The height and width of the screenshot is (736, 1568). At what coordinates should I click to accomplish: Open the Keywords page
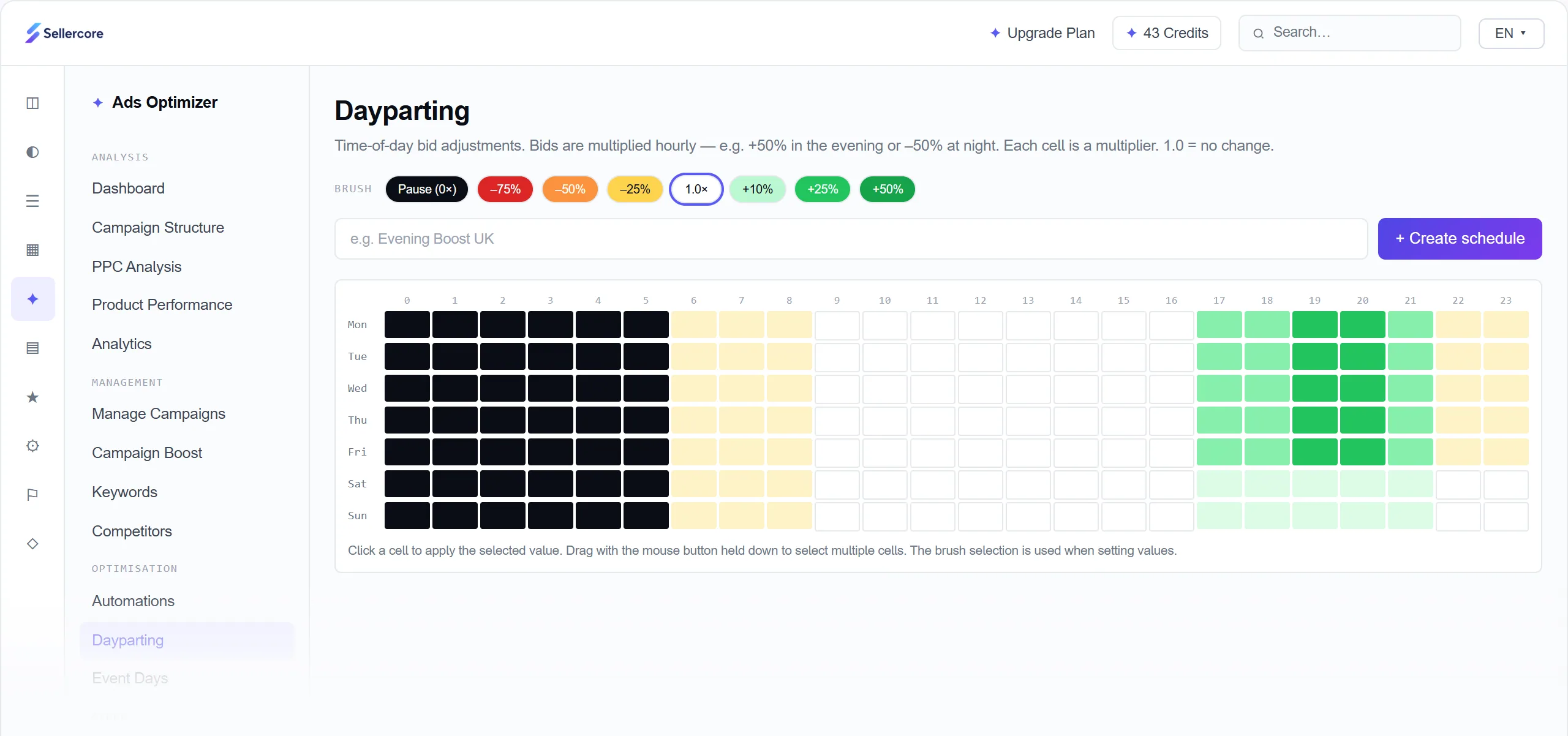(x=124, y=492)
